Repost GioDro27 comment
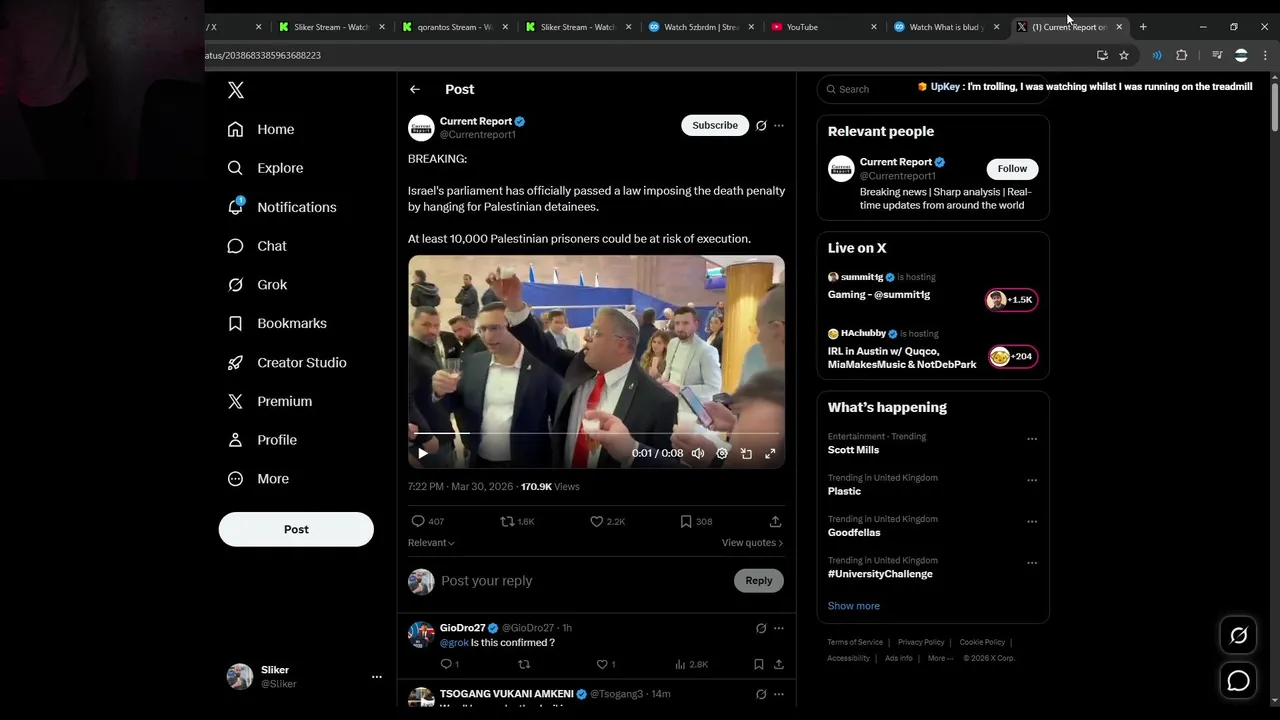1280x720 pixels. point(524,664)
